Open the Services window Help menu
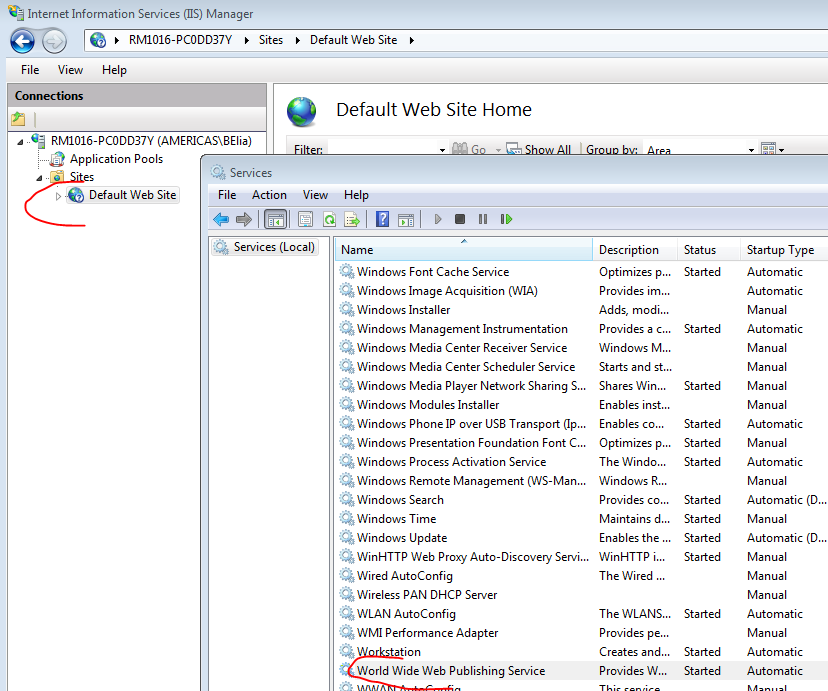 (356, 195)
